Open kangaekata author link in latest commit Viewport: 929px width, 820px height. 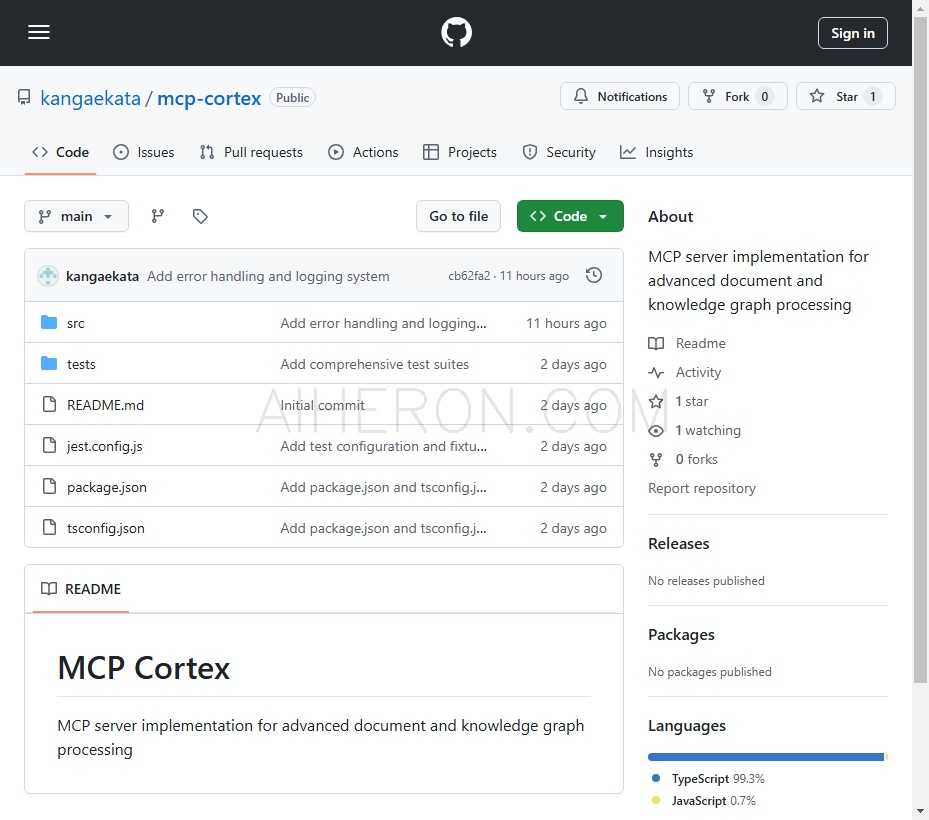coord(102,276)
